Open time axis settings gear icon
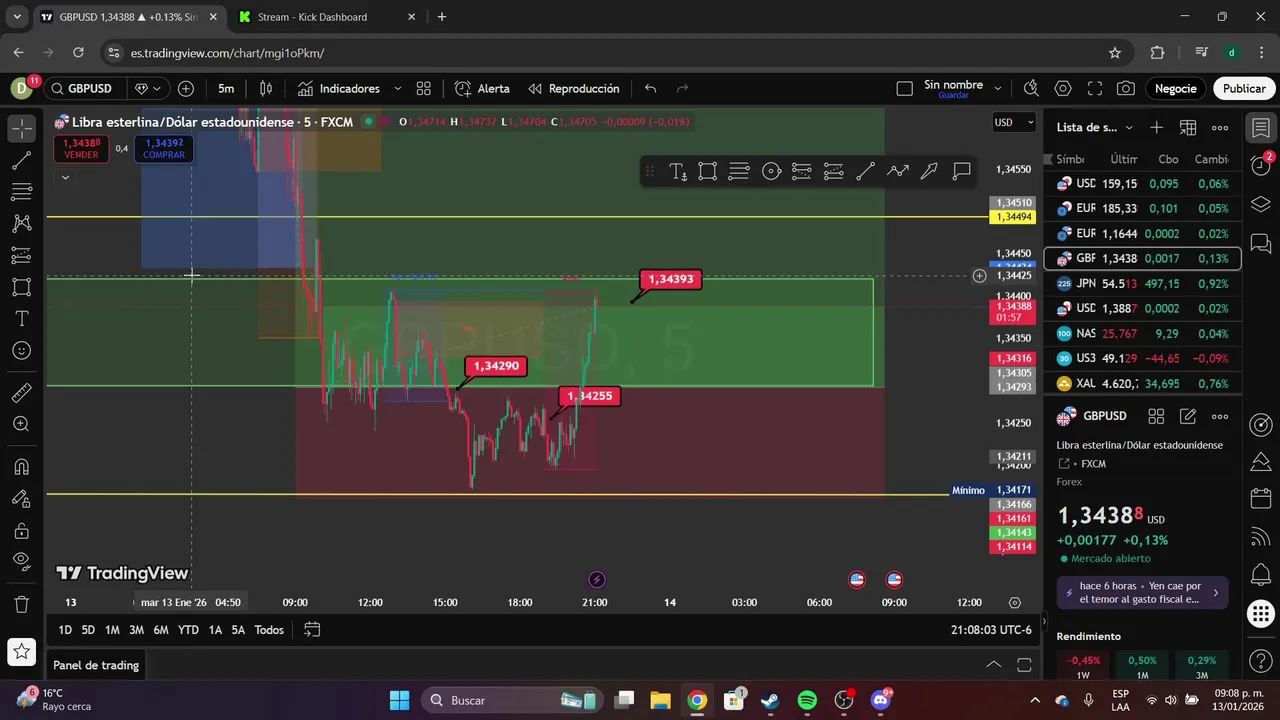Screen dimensions: 1280x720 point(1015,603)
